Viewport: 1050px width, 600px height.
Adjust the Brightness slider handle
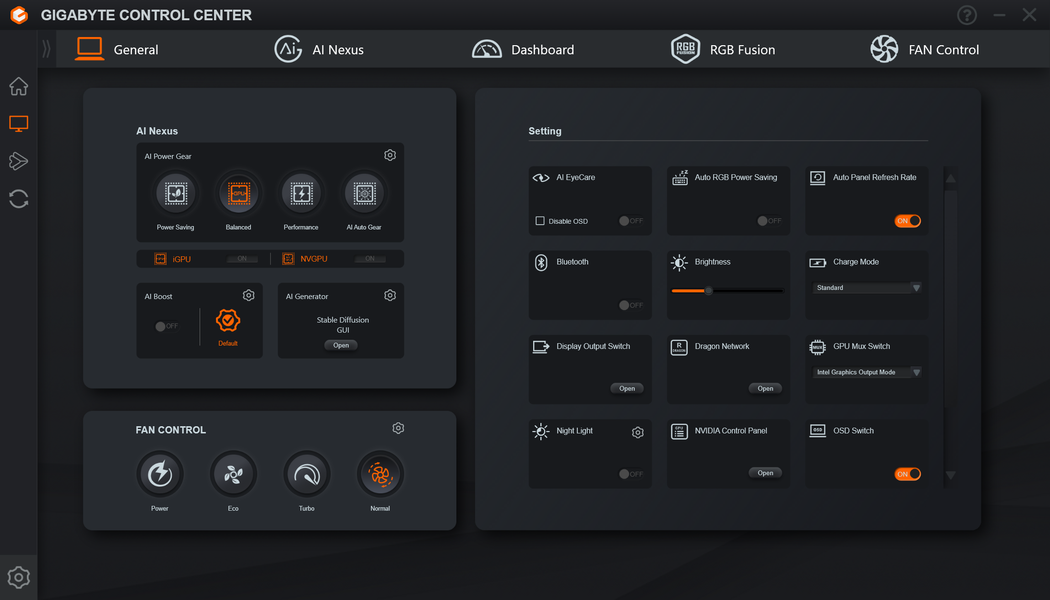pos(708,291)
